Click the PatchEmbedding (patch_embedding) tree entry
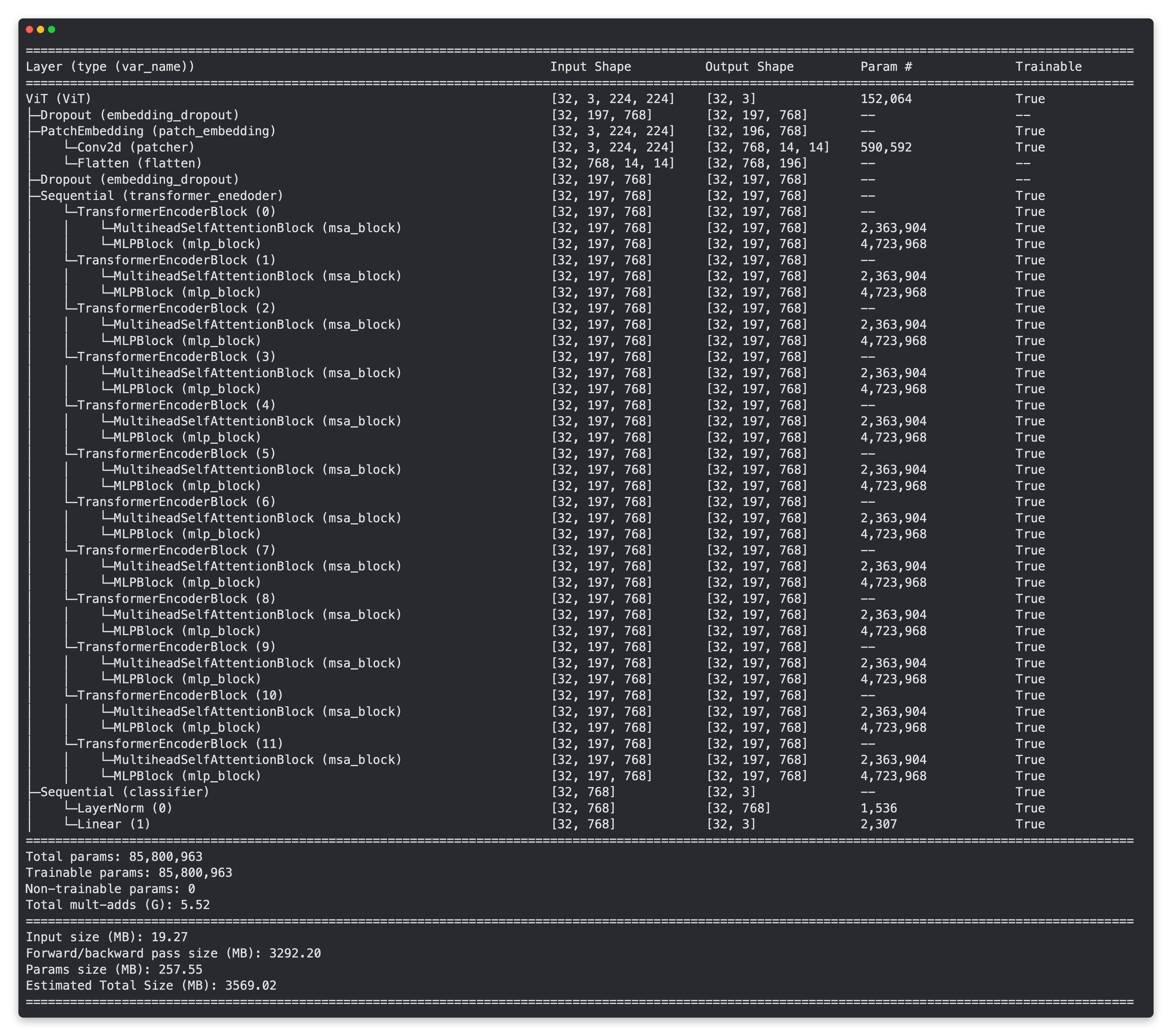The height and width of the screenshot is (1036, 1172). 158,131
